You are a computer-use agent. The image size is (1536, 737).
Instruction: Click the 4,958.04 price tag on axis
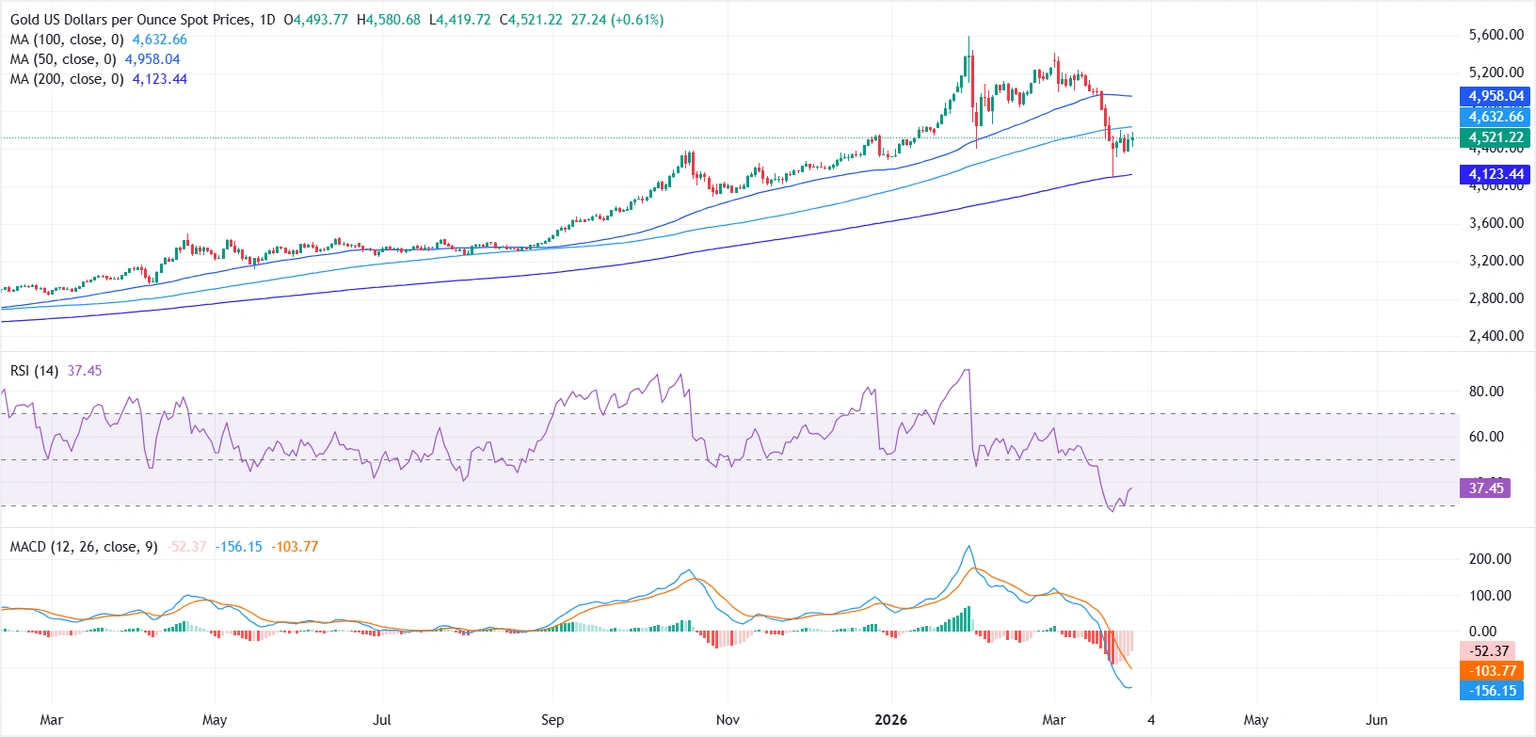pyautogui.click(x=1496, y=97)
